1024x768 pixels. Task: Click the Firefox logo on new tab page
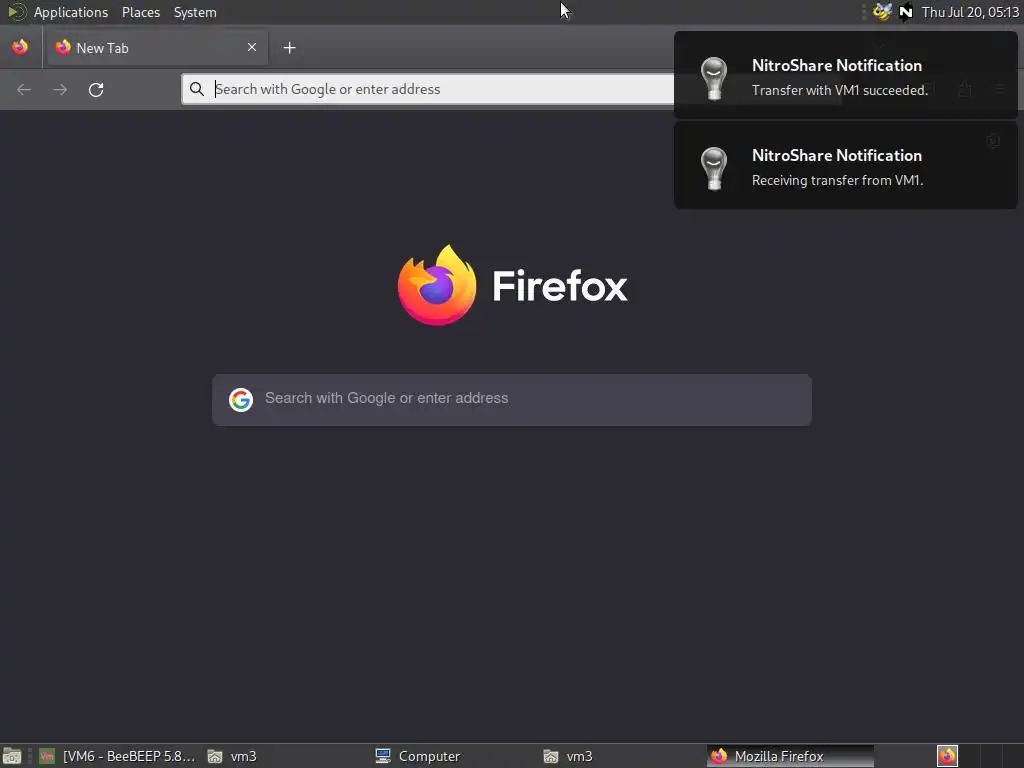click(437, 285)
